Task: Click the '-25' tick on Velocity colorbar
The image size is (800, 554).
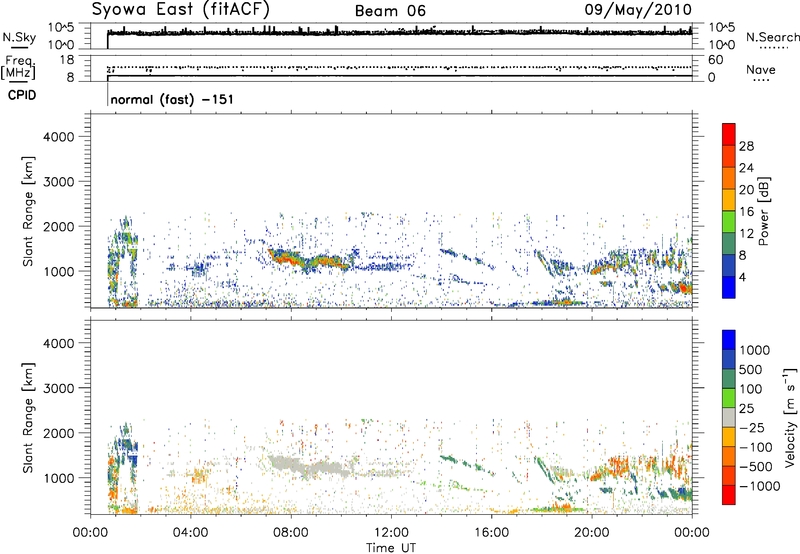Action: pos(752,427)
